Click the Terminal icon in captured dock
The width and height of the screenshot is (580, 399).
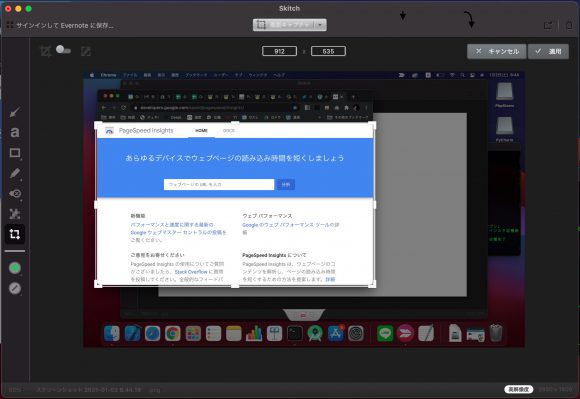pos(295,334)
